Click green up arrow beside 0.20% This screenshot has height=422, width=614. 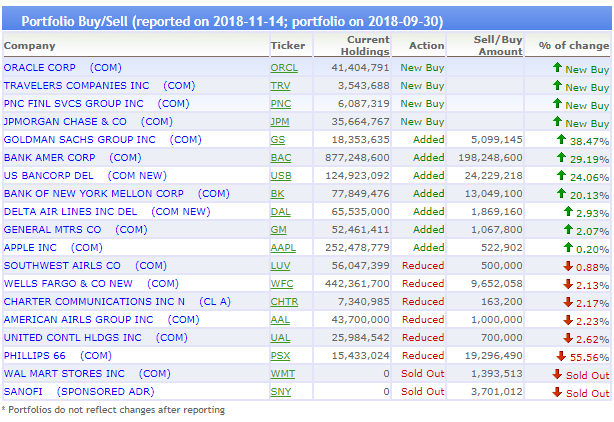coord(567,249)
